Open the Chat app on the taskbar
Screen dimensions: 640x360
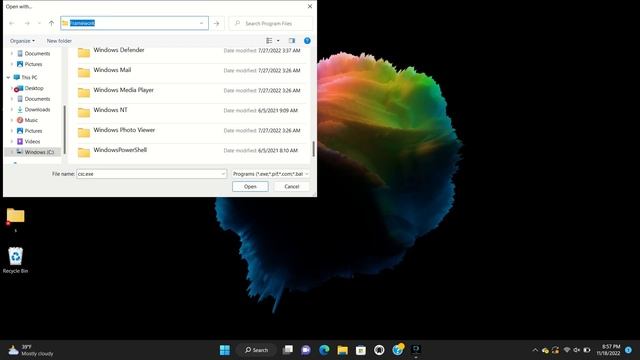click(306, 350)
